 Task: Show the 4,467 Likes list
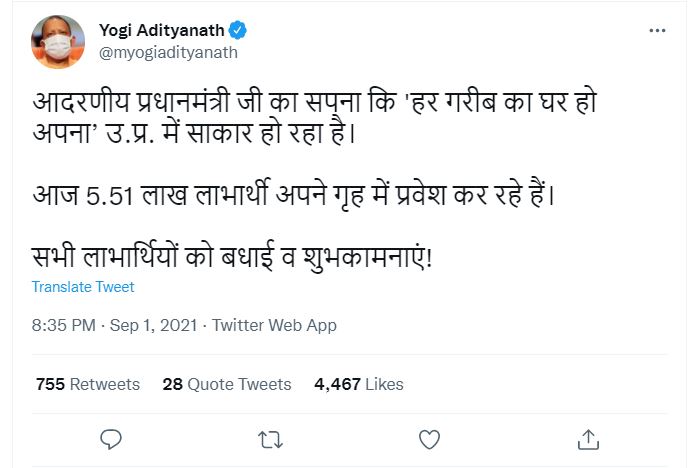tap(359, 384)
